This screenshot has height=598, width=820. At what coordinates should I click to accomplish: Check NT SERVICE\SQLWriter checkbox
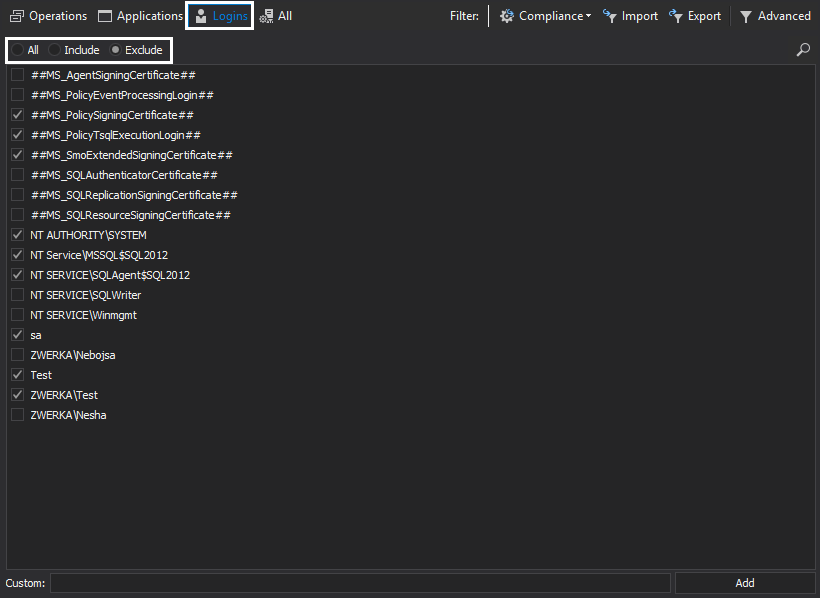[18, 295]
